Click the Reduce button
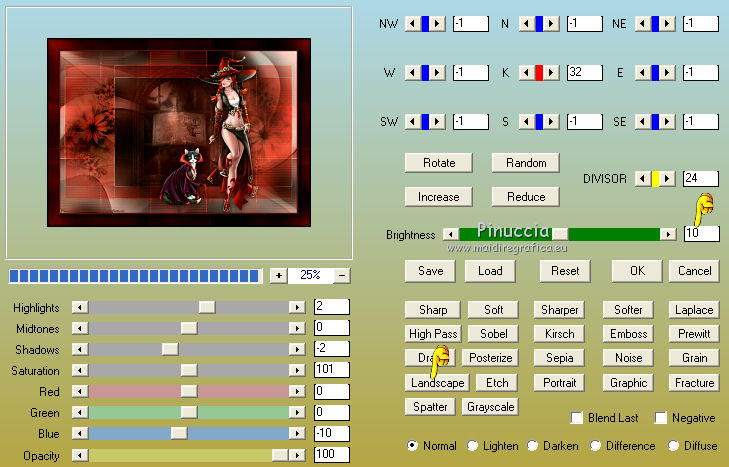Screen dimensions: 729x467 click(x=526, y=197)
